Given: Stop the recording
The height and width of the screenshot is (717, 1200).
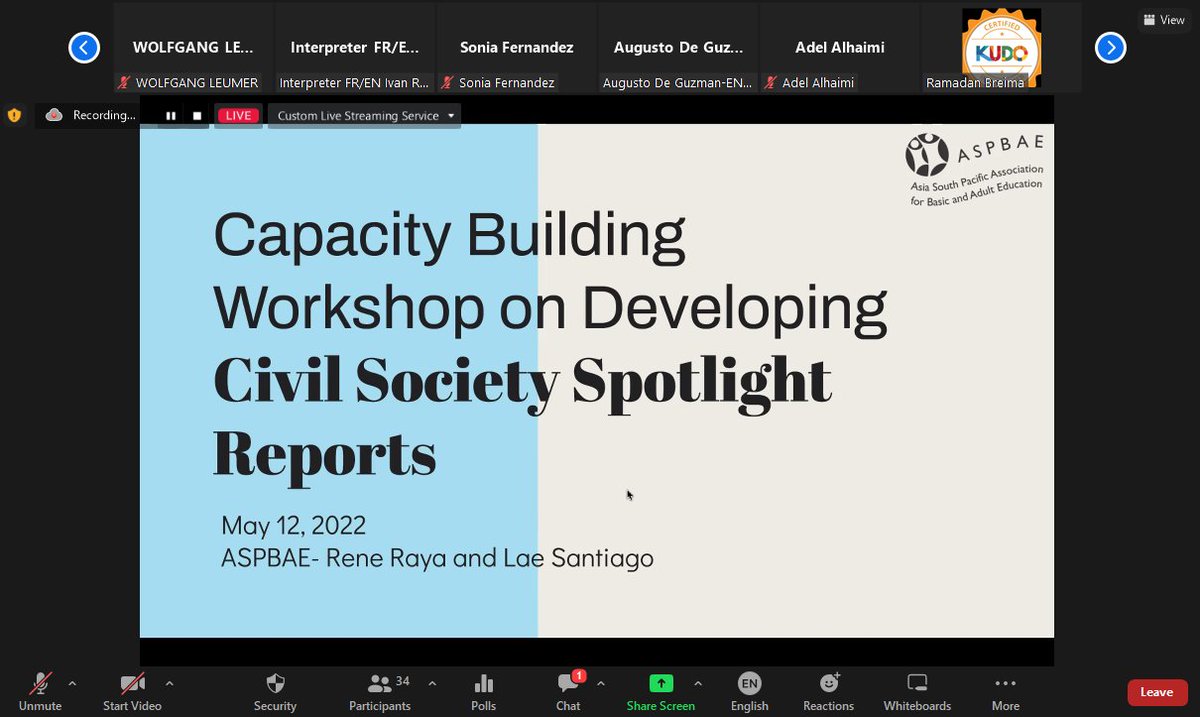Looking at the screenshot, I should 197,116.
